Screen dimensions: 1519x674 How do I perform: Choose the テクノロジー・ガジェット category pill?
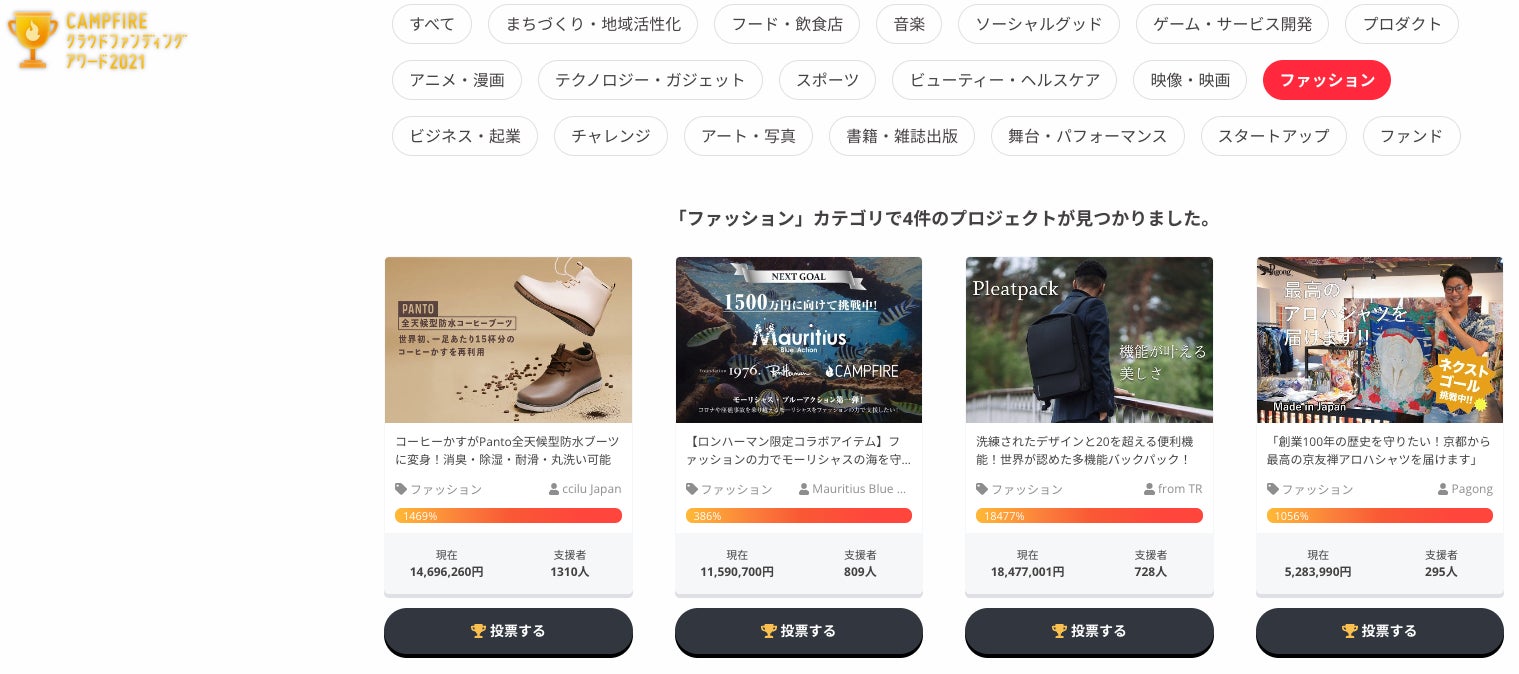tap(650, 80)
